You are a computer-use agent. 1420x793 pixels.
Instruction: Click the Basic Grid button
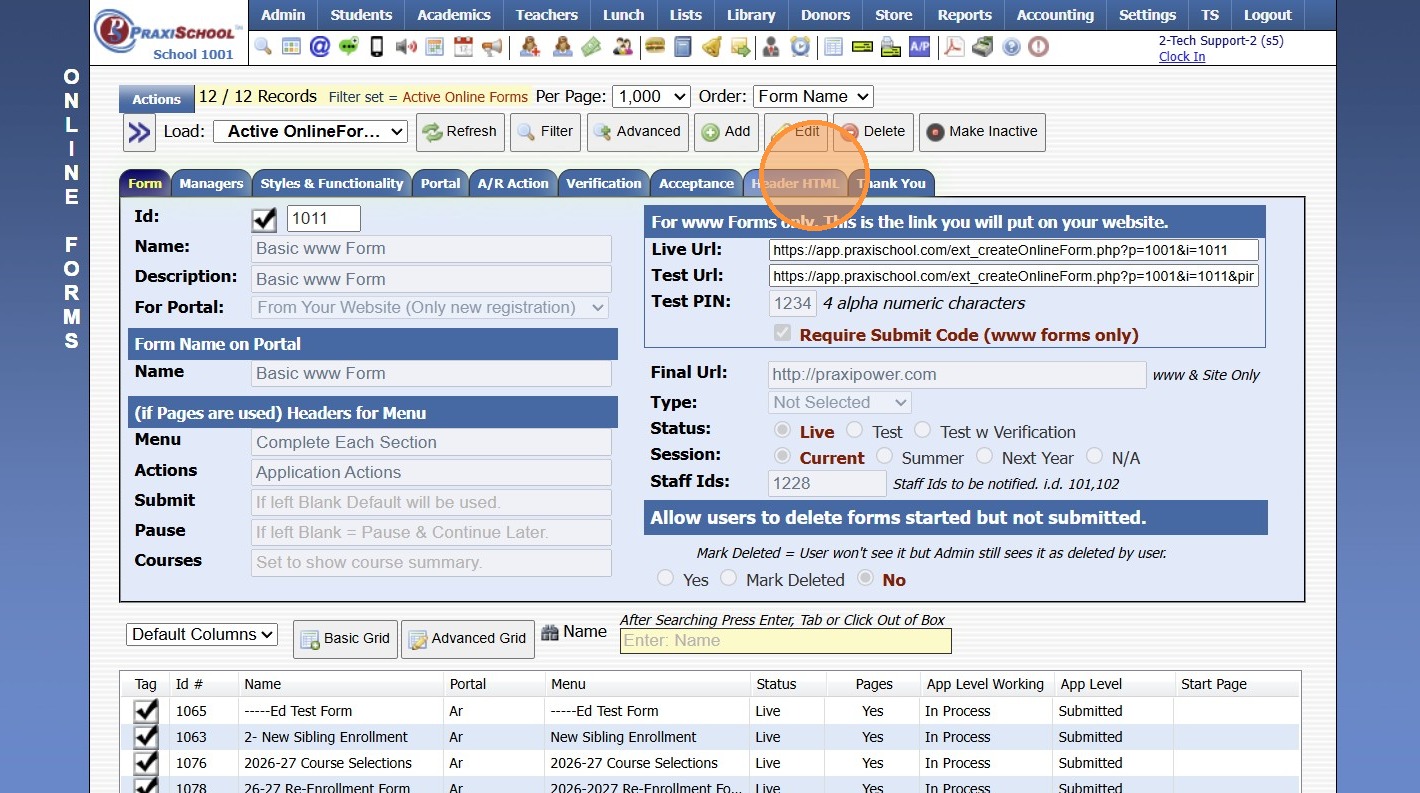point(345,639)
